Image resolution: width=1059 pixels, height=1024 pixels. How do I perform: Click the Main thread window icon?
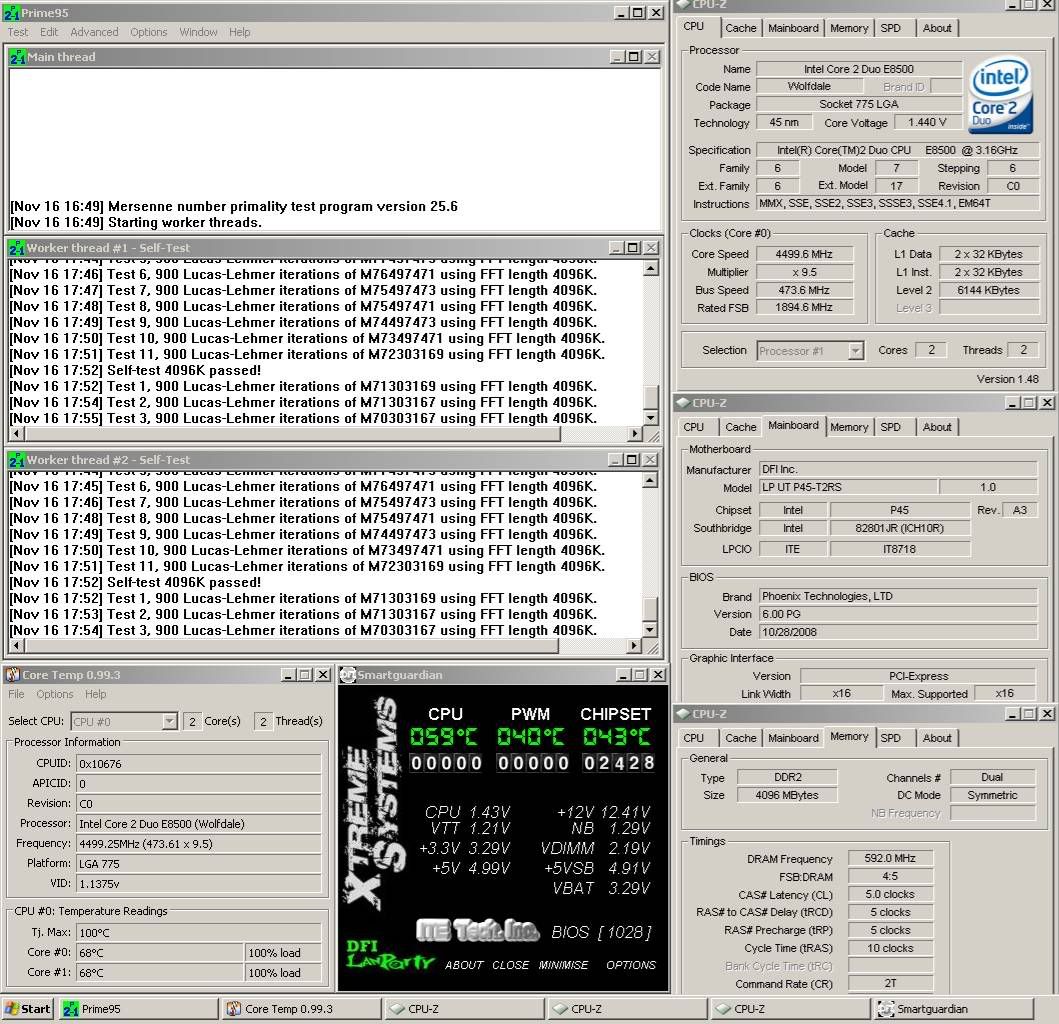(x=18, y=57)
